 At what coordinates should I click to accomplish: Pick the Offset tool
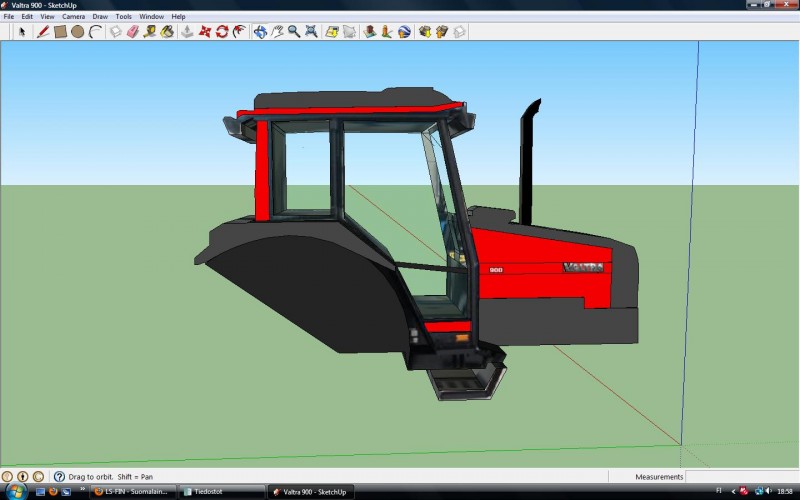point(239,32)
